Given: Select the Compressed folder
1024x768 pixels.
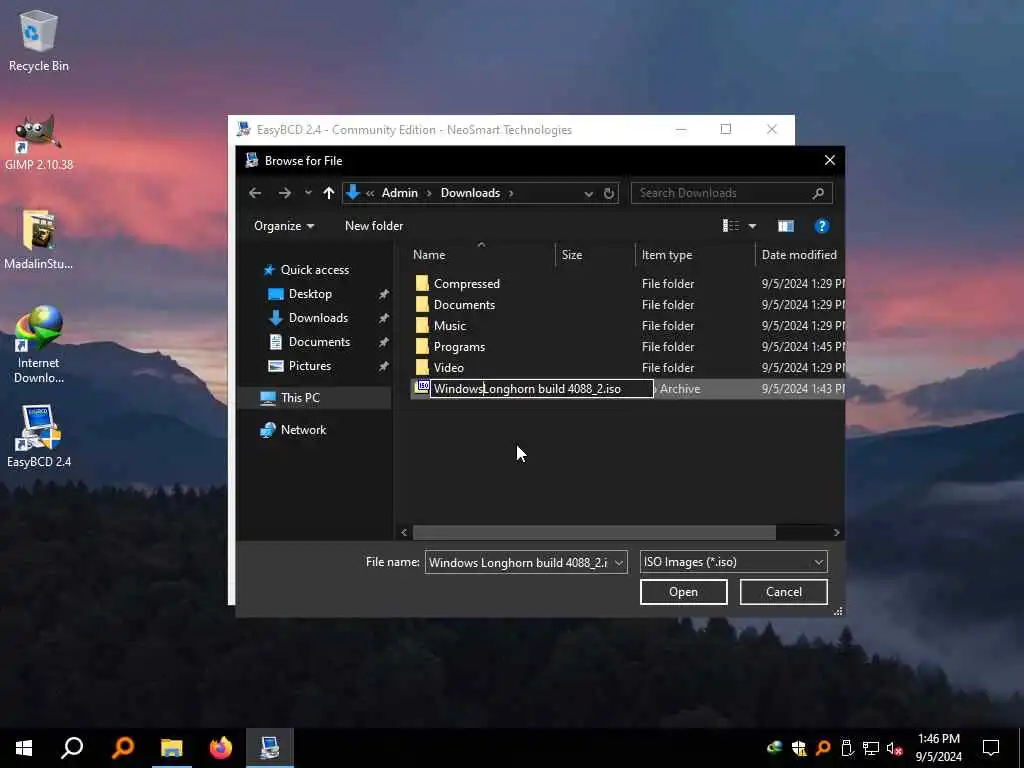Looking at the screenshot, I should click(466, 283).
